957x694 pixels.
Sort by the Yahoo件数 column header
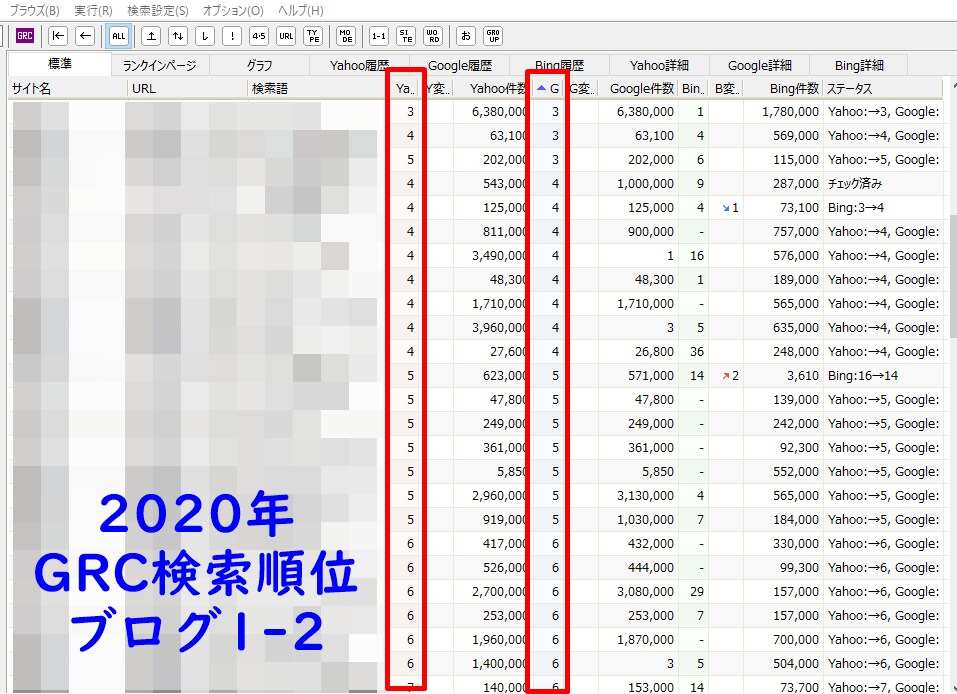(493, 89)
